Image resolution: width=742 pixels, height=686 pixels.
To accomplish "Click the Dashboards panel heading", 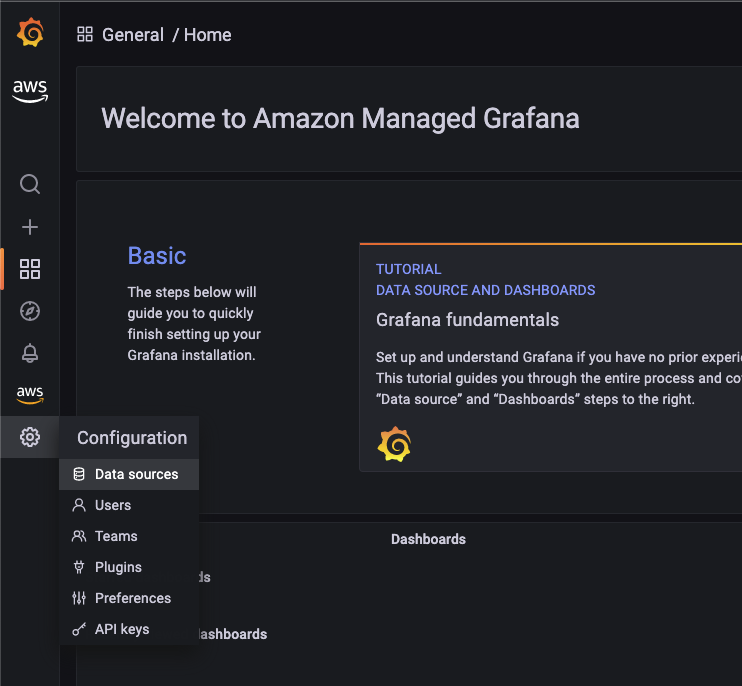I will (428, 539).
